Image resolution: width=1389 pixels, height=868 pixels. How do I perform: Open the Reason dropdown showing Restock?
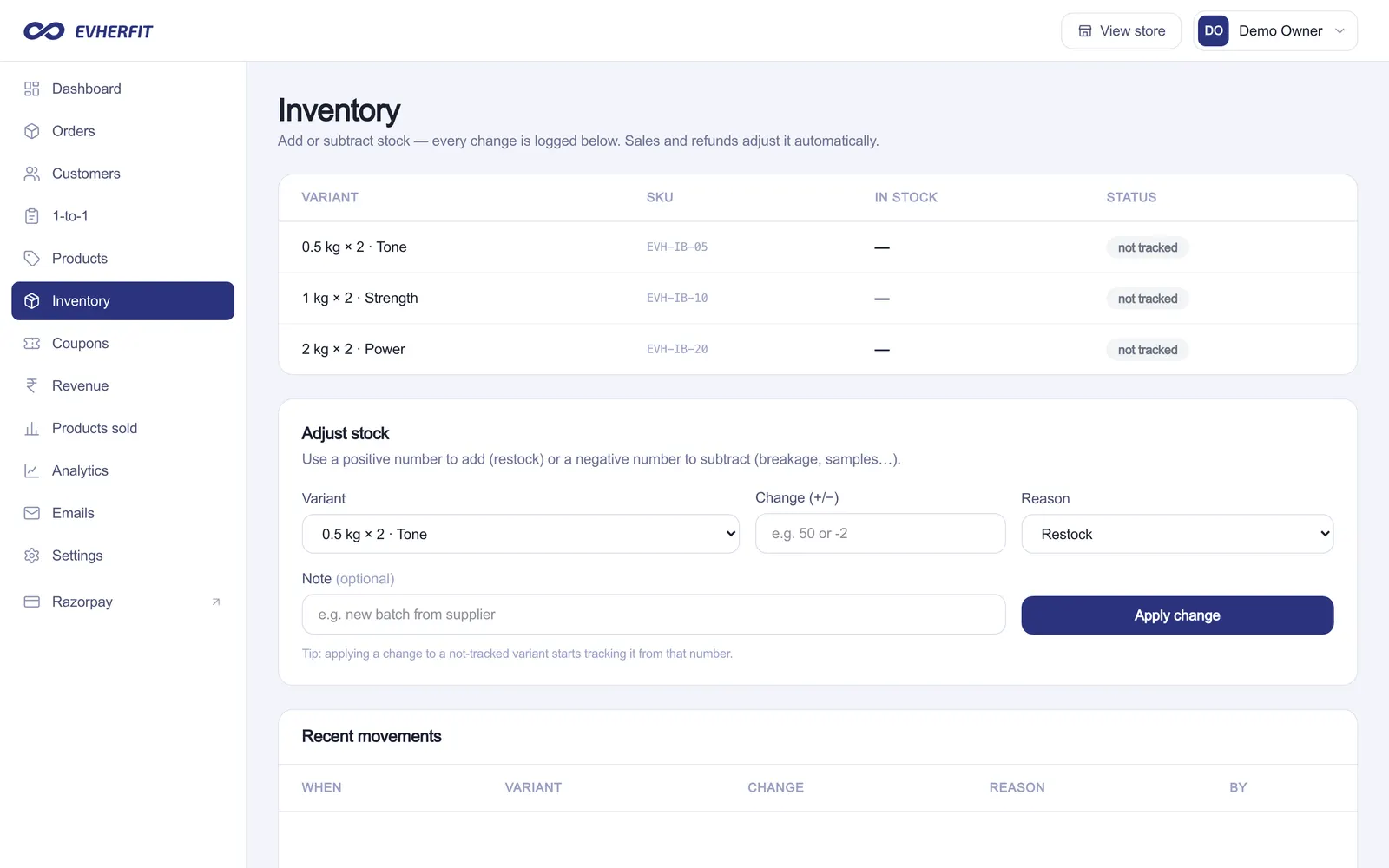[1177, 534]
